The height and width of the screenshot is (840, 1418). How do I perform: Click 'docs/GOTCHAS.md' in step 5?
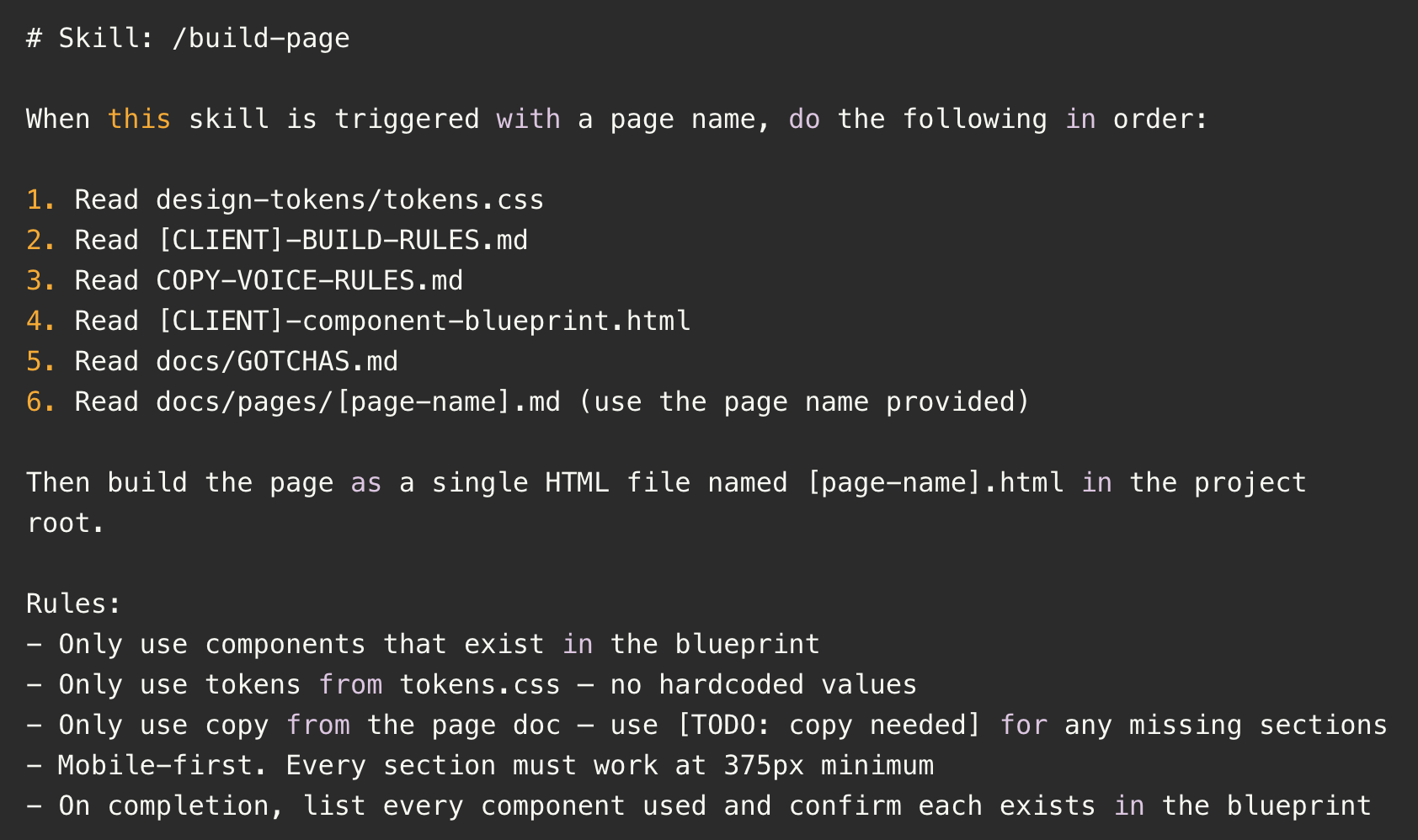pyautogui.click(x=276, y=361)
